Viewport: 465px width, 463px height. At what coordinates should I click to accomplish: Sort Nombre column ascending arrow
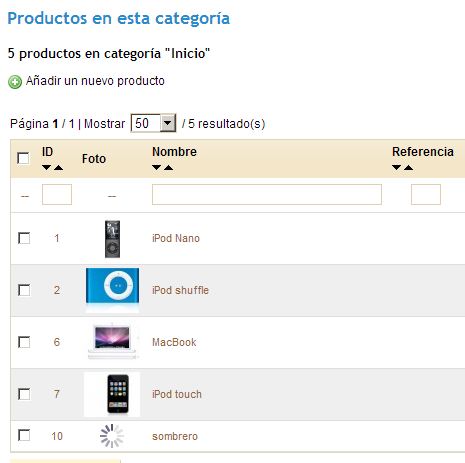coord(169,167)
